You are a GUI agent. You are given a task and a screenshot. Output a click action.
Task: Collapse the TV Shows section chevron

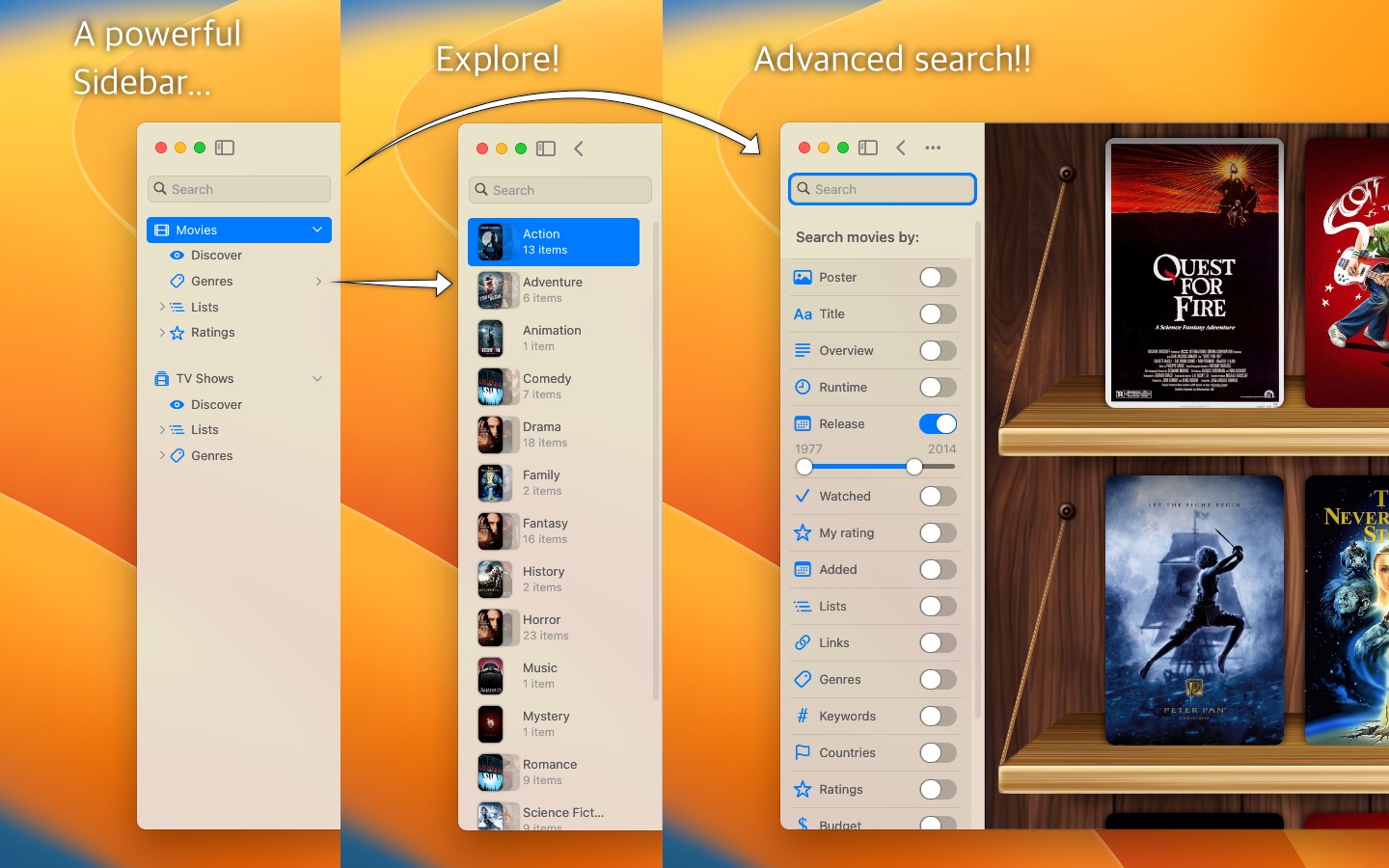coord(317,379)
